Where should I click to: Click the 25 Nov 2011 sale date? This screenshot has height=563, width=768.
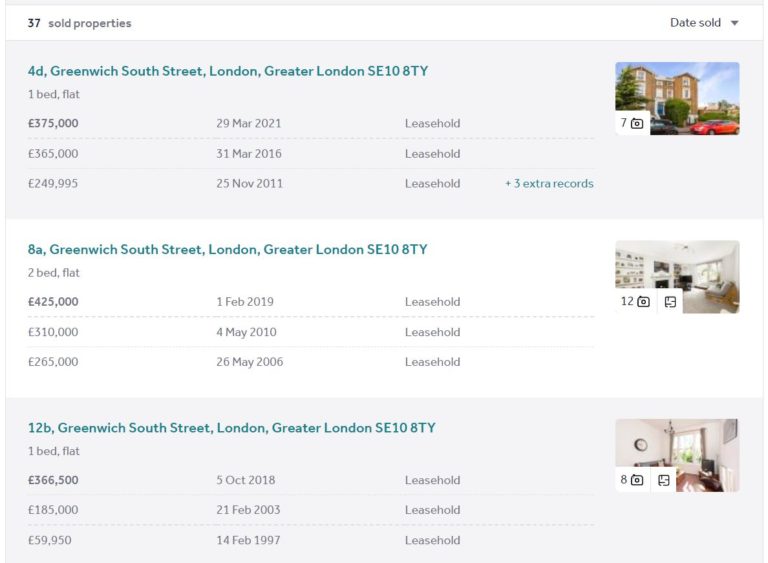click(249, 183)
